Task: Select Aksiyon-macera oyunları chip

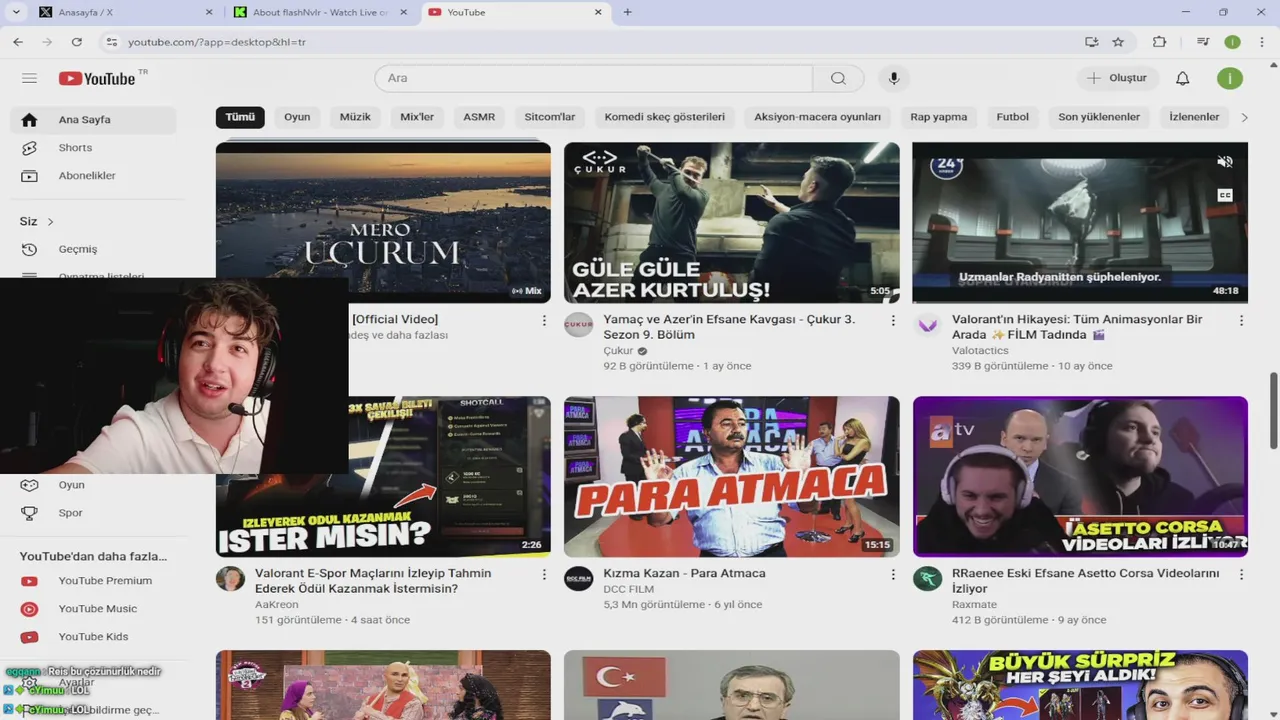Action: tap(818, 117)
